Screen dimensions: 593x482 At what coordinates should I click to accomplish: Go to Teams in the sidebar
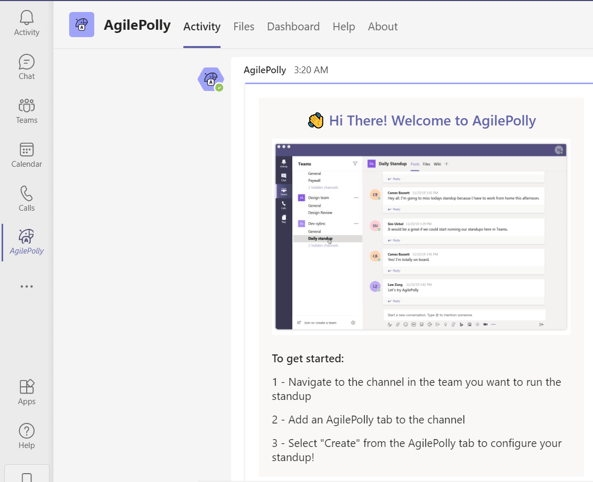pyautogui.click(x=26, y=111)
